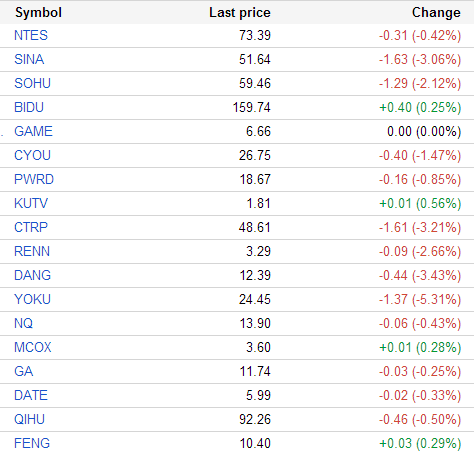Open the DANG stock symbol link

33,275
